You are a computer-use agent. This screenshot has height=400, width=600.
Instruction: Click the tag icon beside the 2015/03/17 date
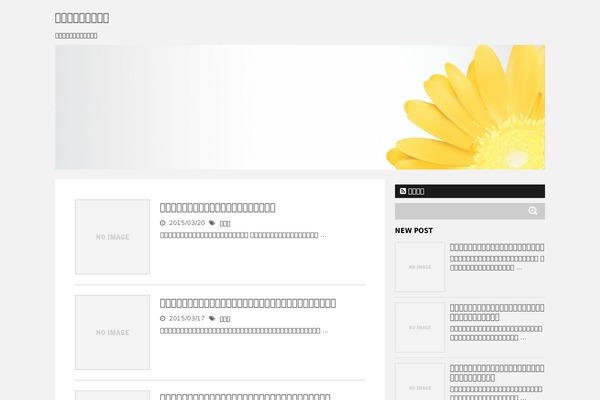point(212,318)
